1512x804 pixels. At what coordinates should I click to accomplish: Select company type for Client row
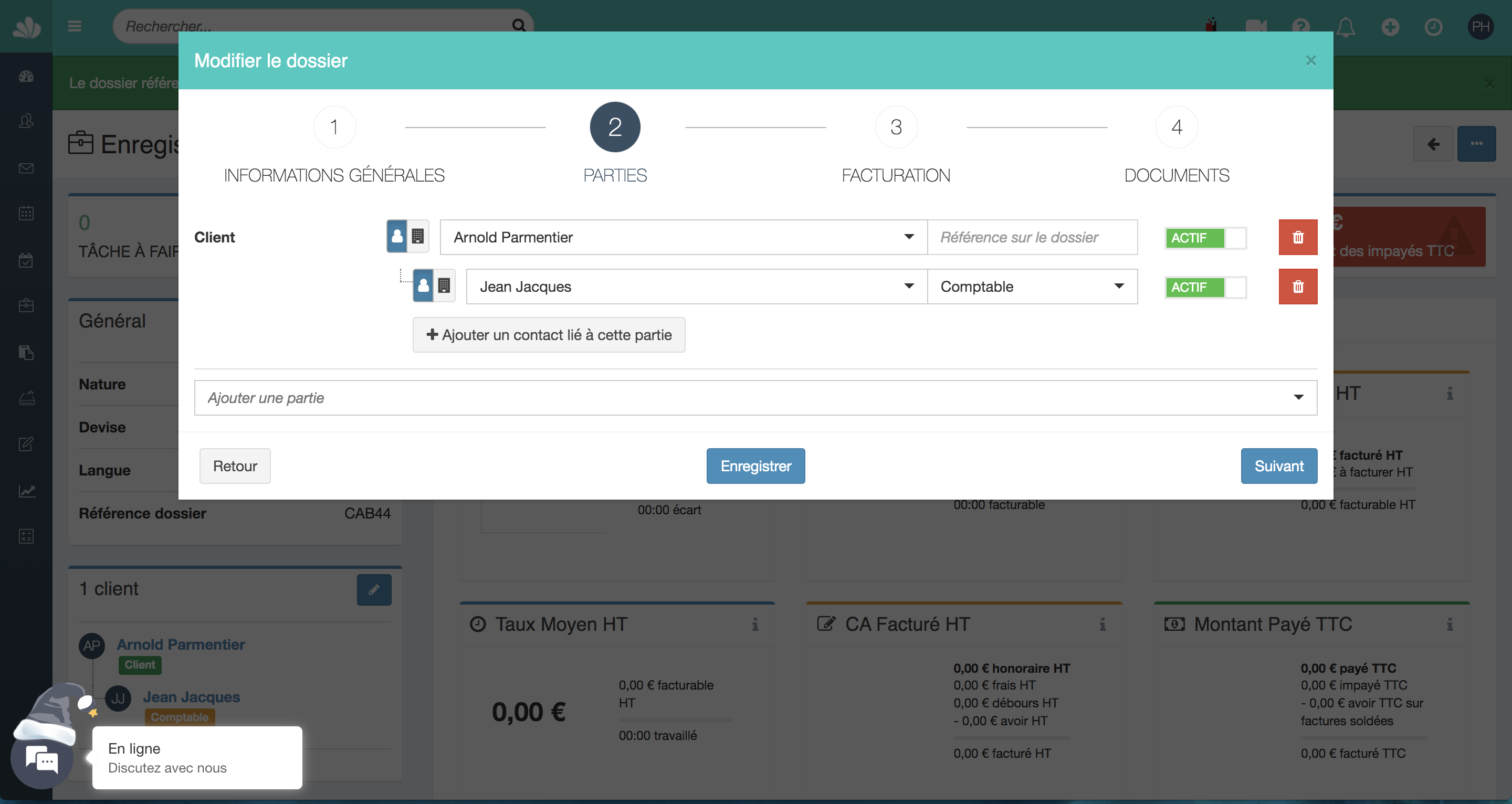pos(418,236)
